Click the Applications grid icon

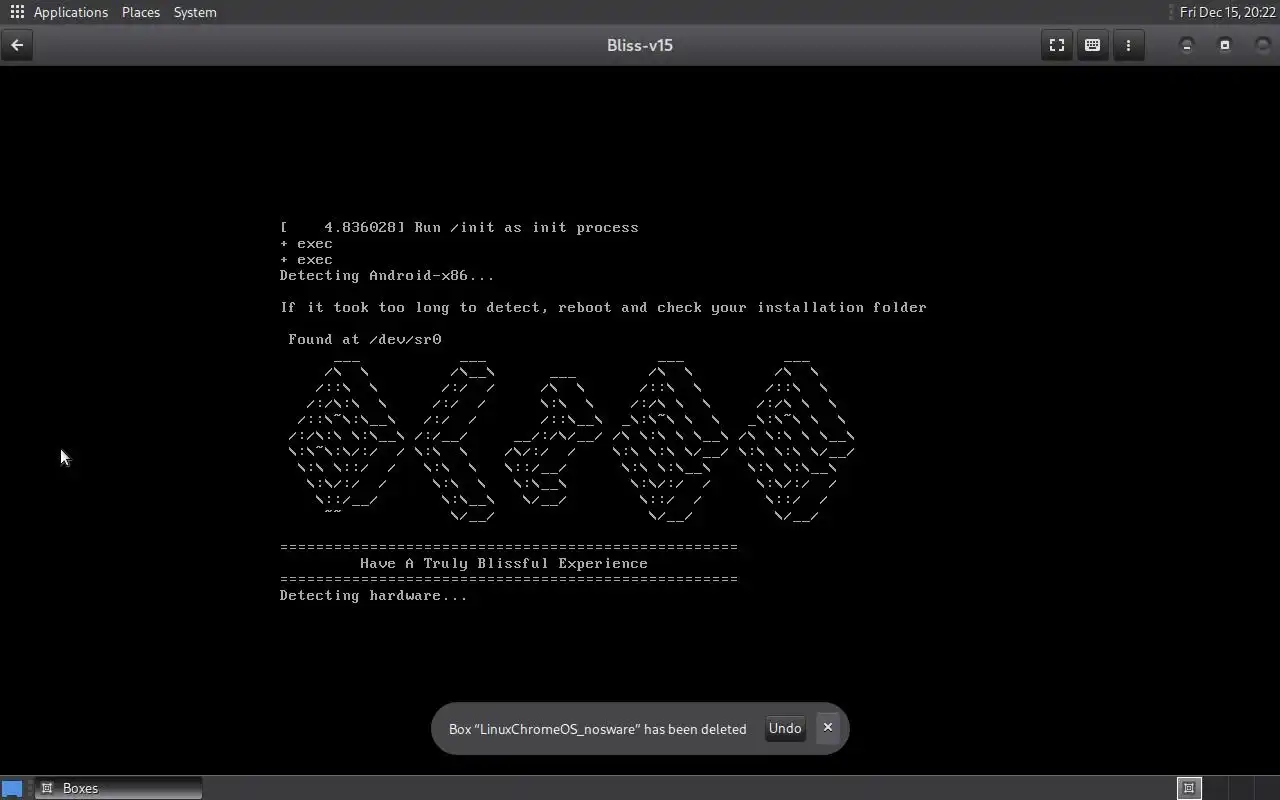click(x=17, y=12)
